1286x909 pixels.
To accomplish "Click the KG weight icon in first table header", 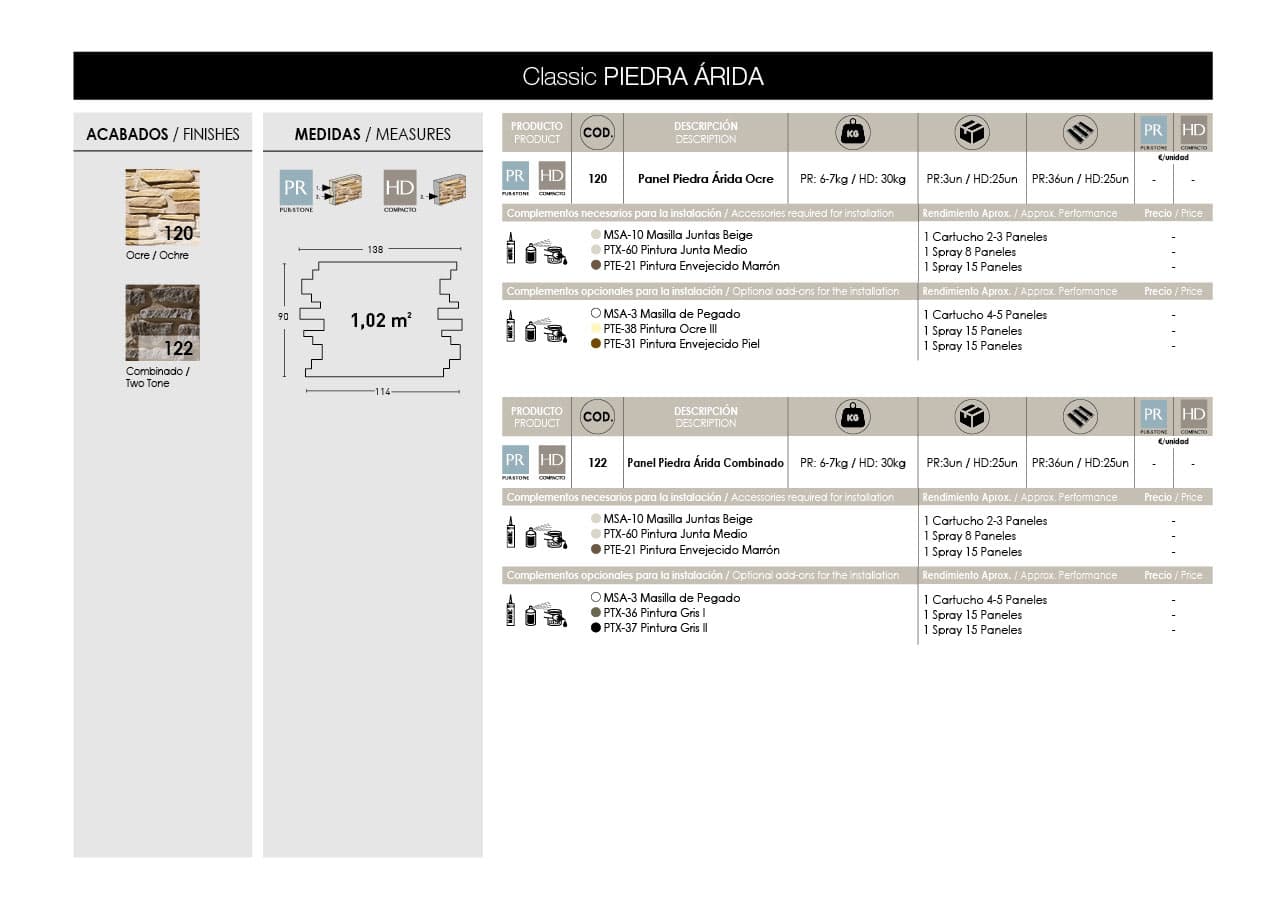I will (853, 132).
